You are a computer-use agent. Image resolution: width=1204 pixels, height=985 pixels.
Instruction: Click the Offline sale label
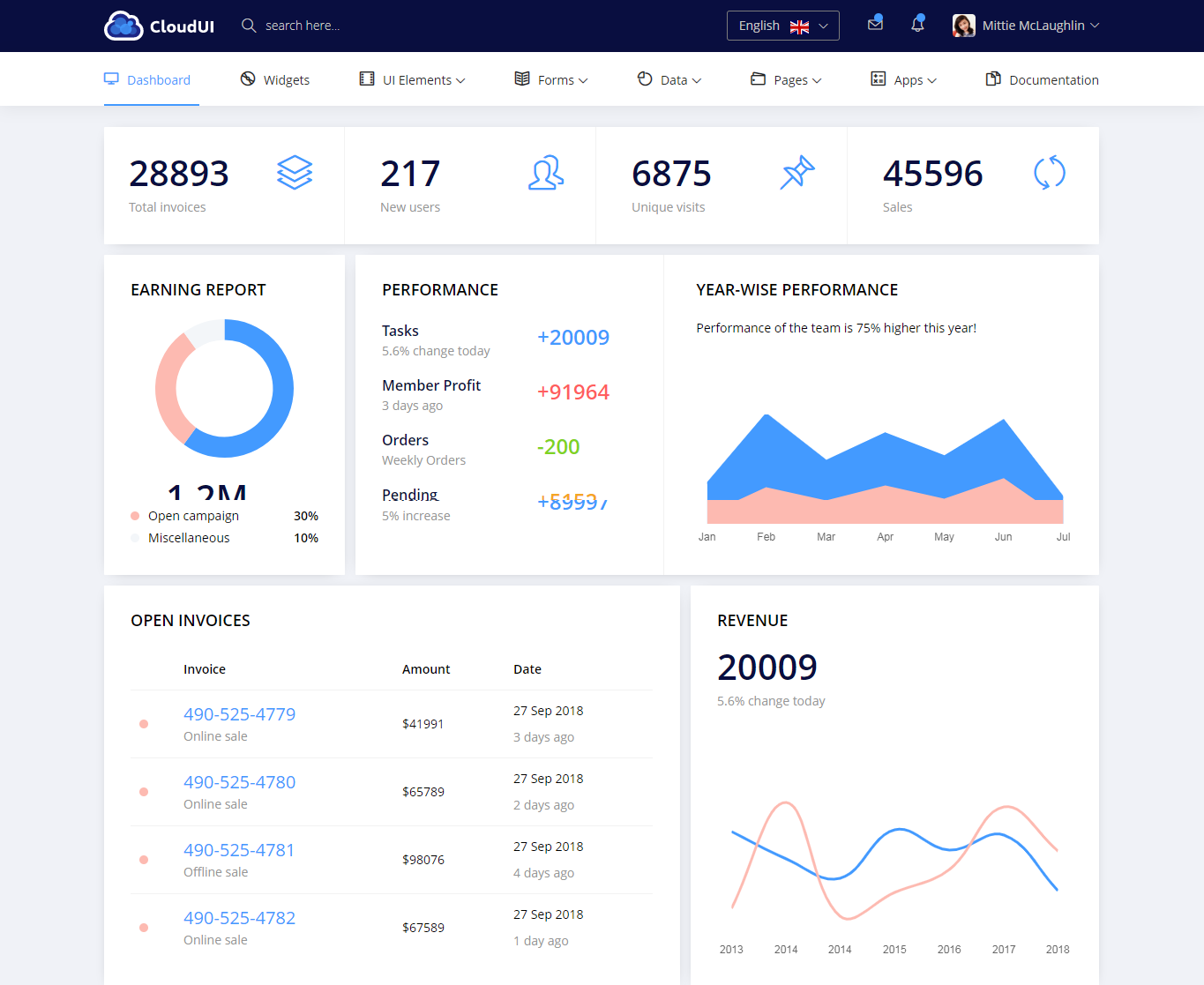coord(215,872)
